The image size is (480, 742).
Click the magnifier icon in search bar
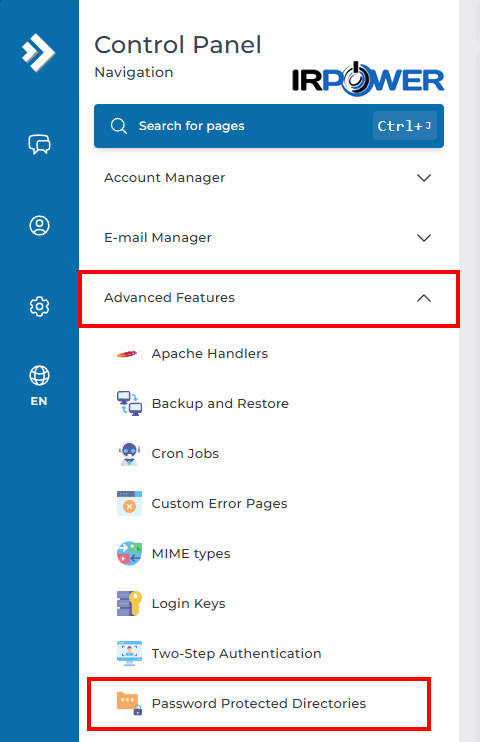pos(118,126)
